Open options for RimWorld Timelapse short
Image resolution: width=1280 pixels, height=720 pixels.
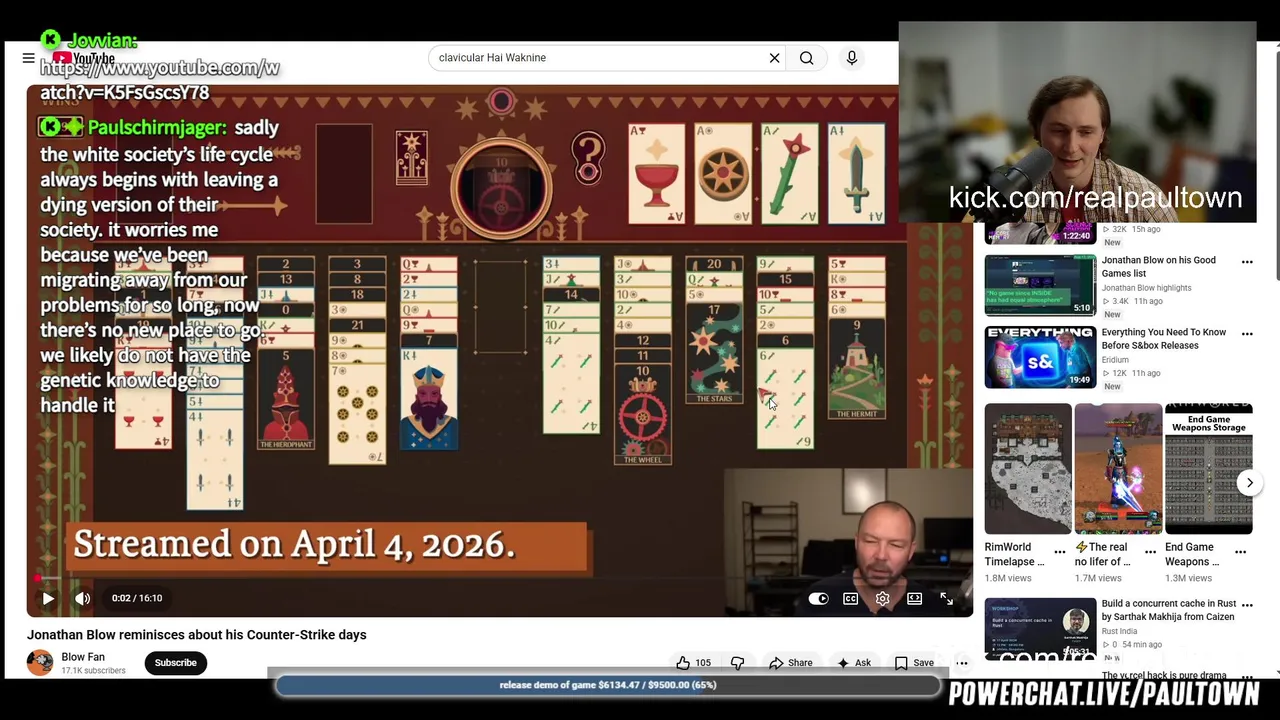[x=1060, y=551]
